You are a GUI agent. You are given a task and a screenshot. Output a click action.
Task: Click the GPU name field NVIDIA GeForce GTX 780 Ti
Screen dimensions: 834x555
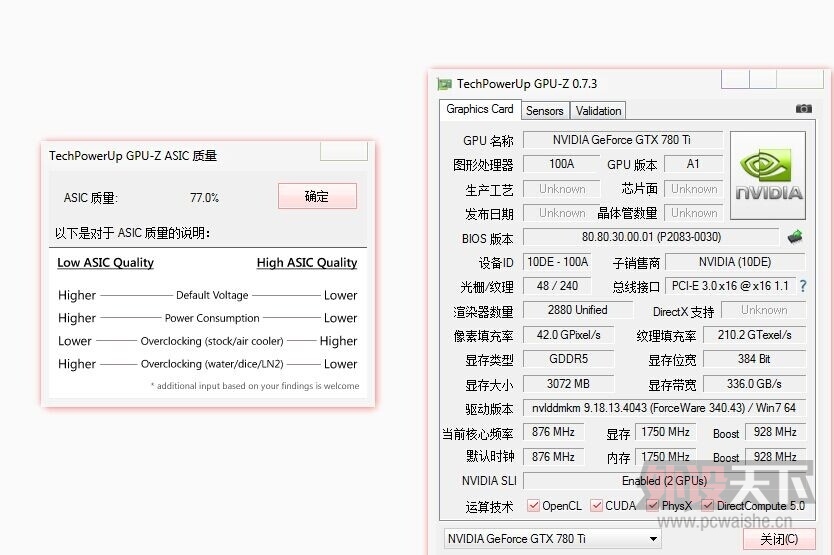(x=622, y=140)
